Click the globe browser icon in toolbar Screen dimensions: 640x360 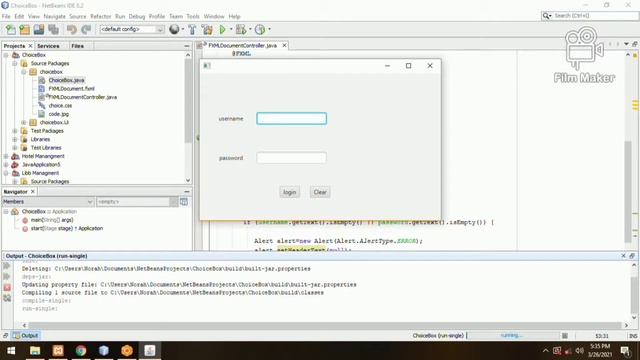click(174, 29)
